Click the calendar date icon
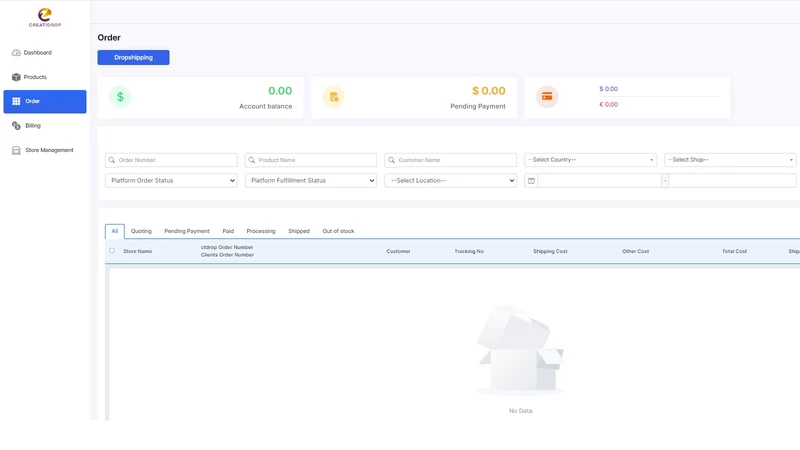 531,181
